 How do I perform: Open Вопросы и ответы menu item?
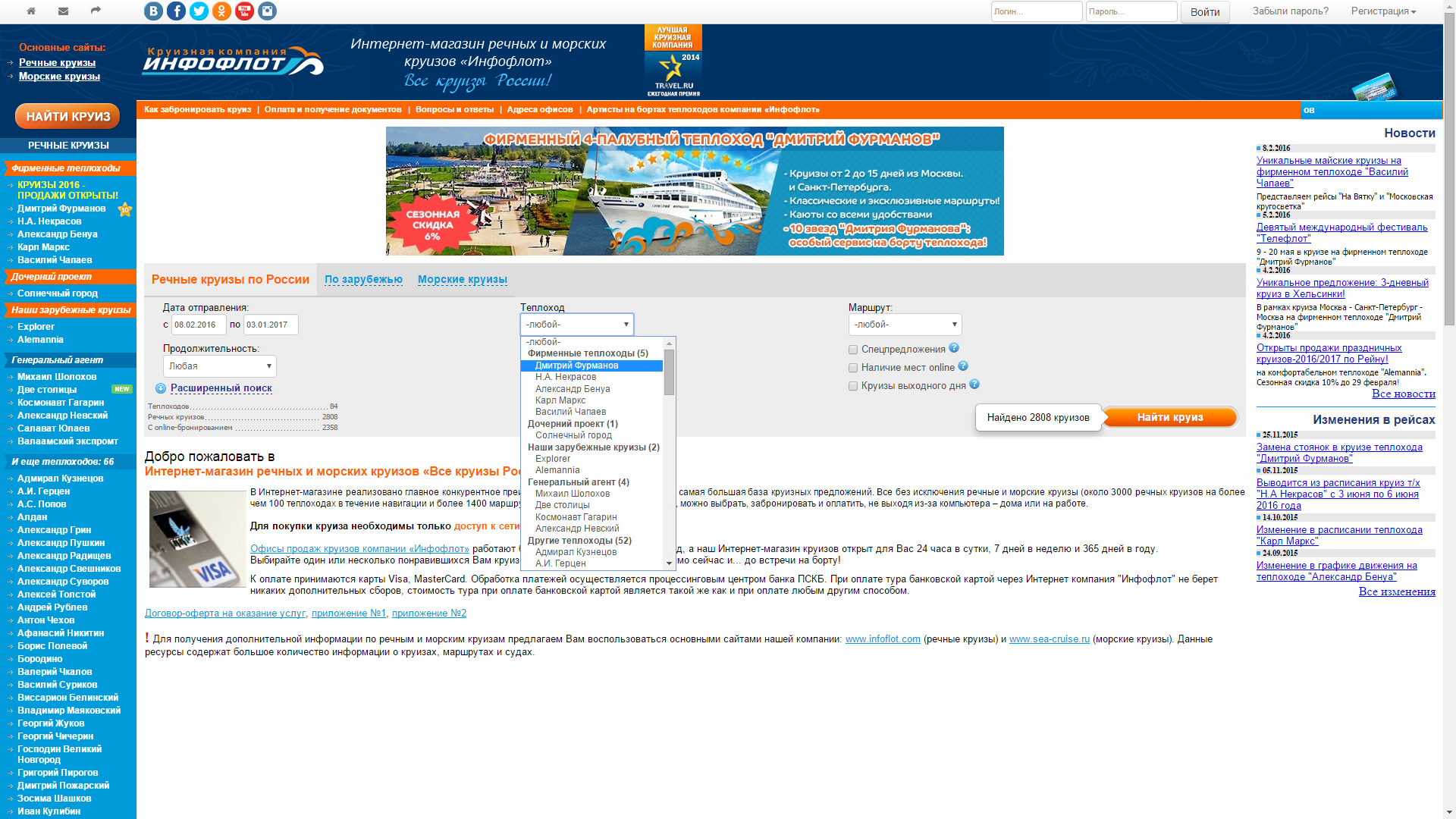coord(454,109)
